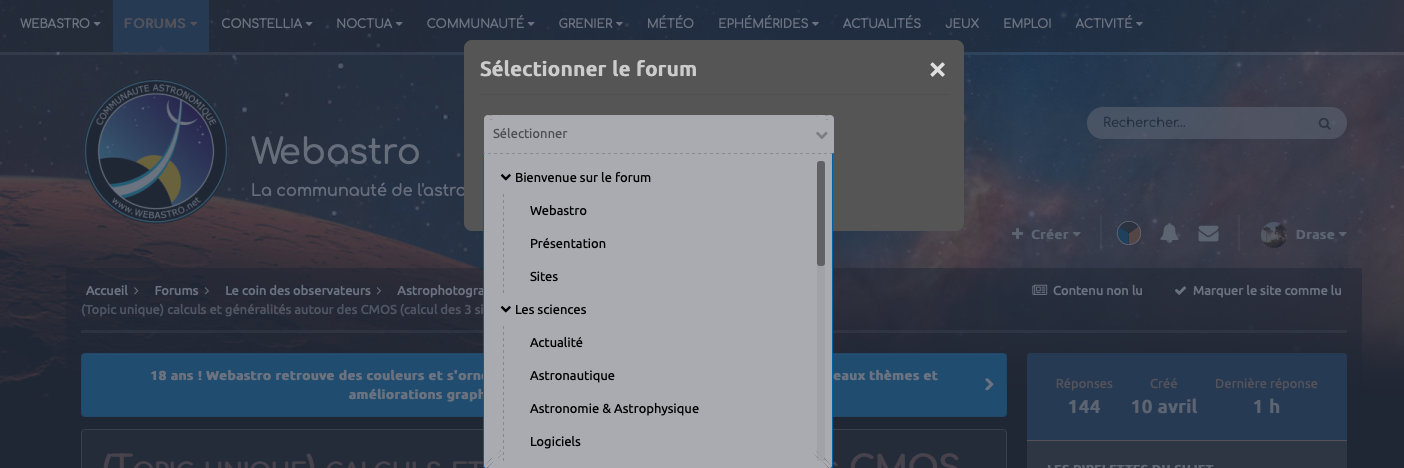Click the Webastro community logo
The width and height of the screenshot is (1404, 468).
[x=155, y=151]
